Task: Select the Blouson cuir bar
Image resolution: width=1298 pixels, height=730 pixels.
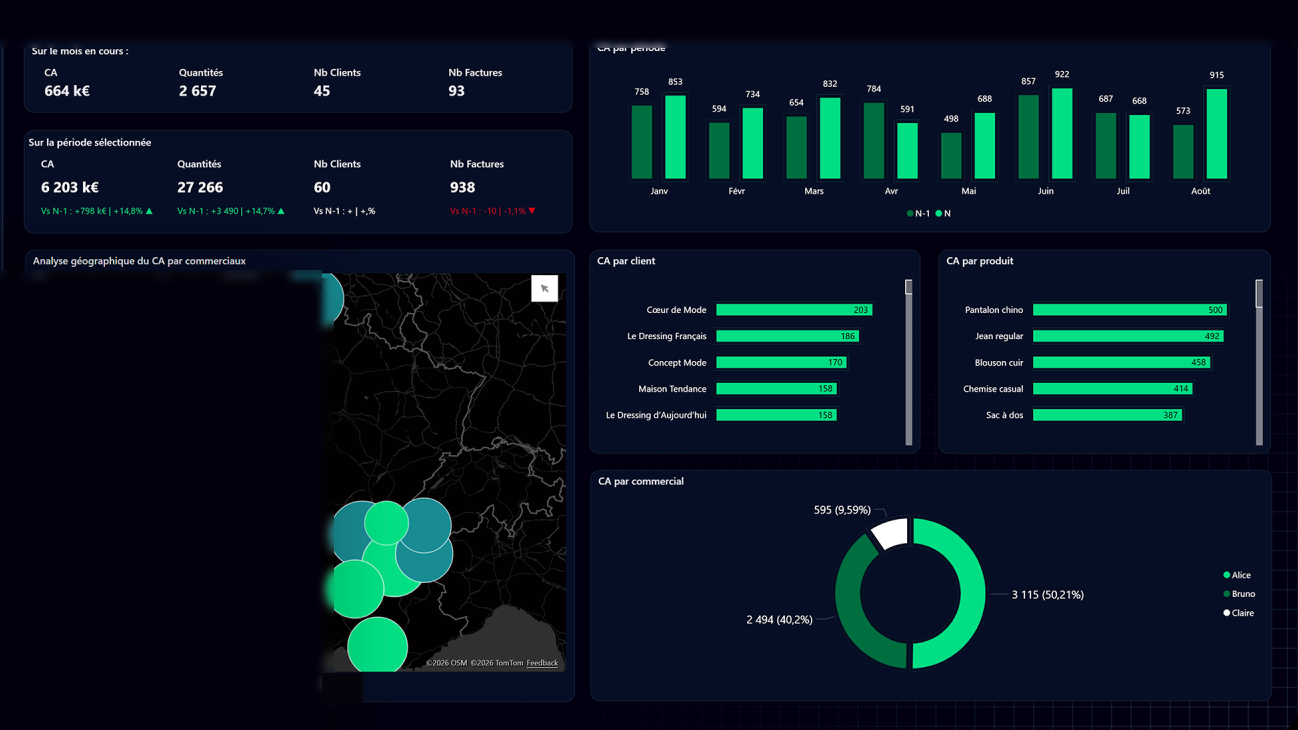Action: click(x=1121, y=362)
